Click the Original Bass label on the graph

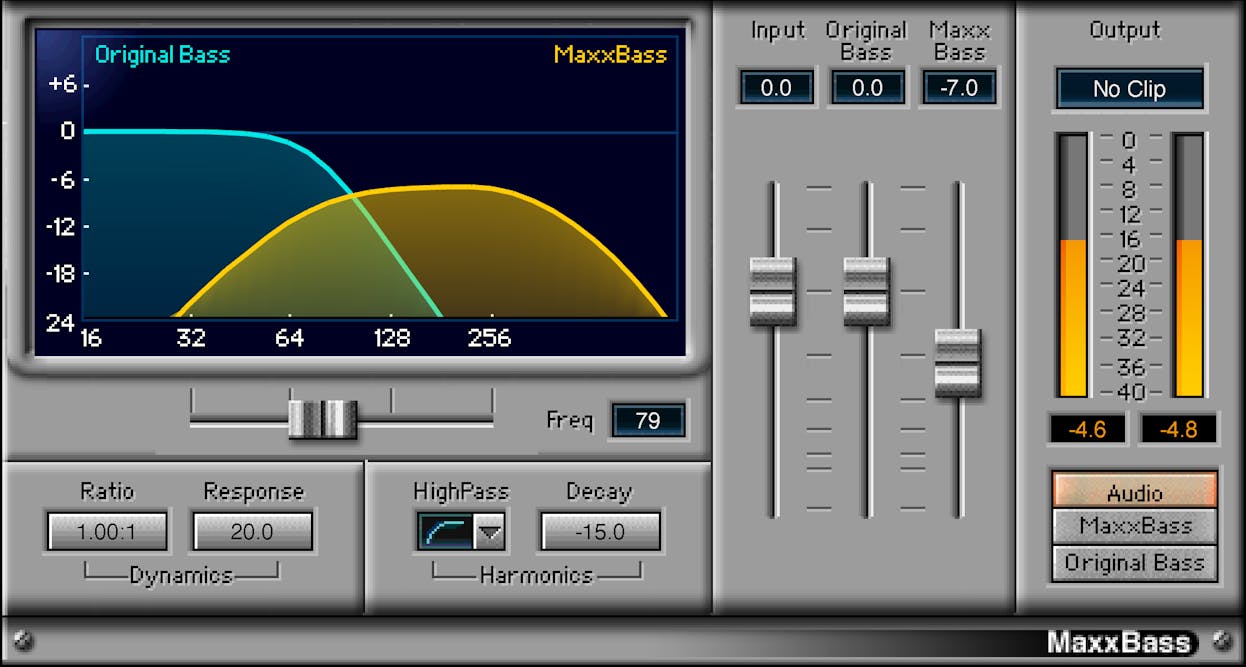coord(162,55)
